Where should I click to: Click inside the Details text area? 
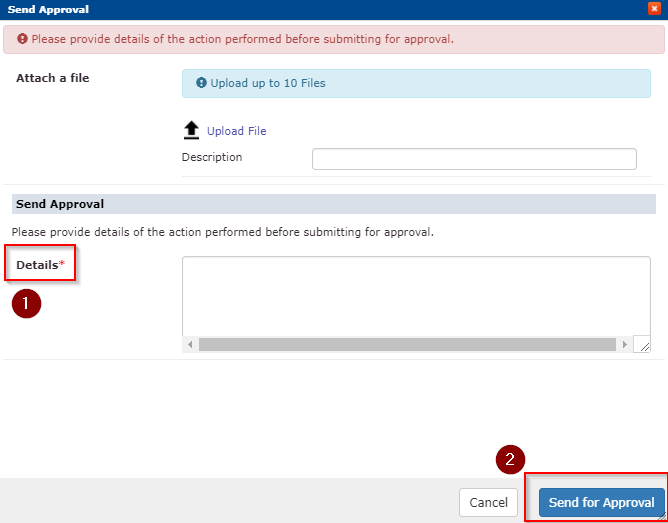pyautogui.click(x=416, y=296)
